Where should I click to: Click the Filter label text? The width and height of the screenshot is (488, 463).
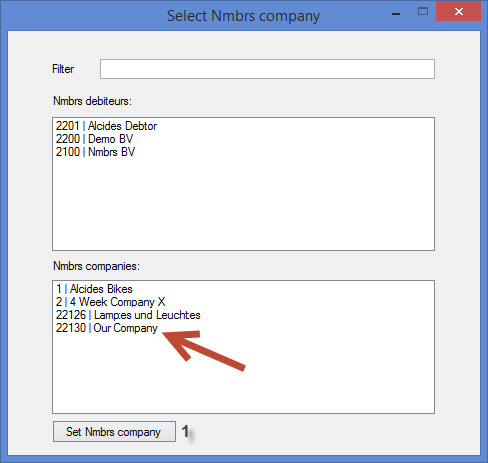click(63, 69)
